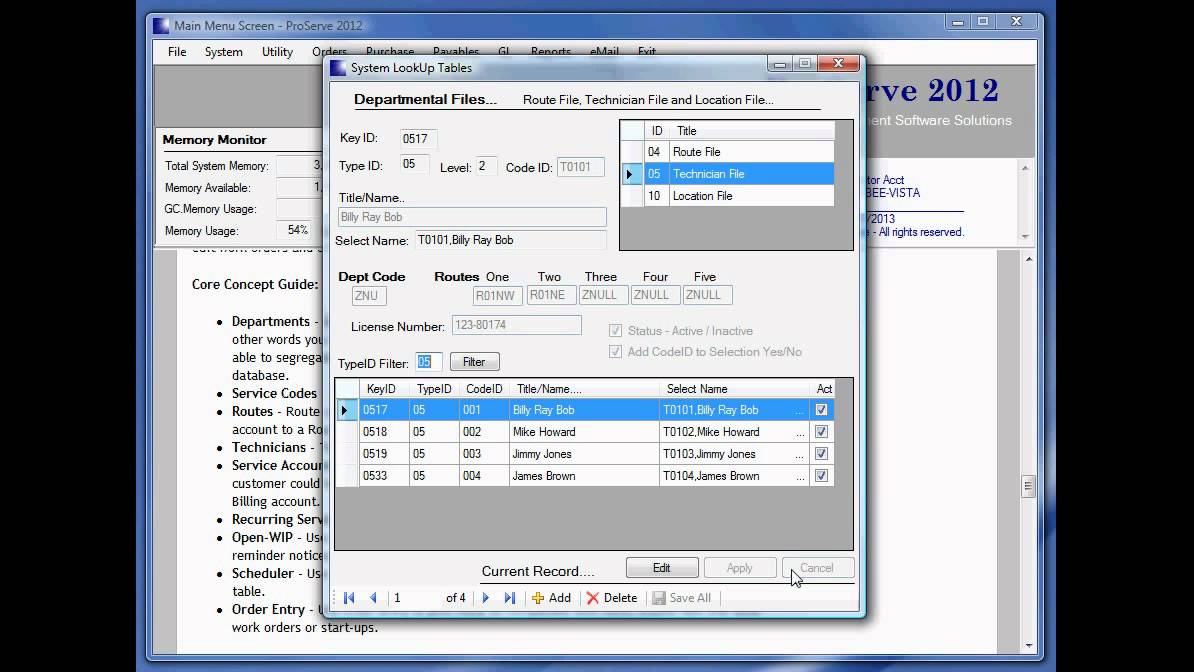Open ellipsis in T0104,James Brown cell
1194x672 pixels.
pyautogui.click(x=799, y=478)
